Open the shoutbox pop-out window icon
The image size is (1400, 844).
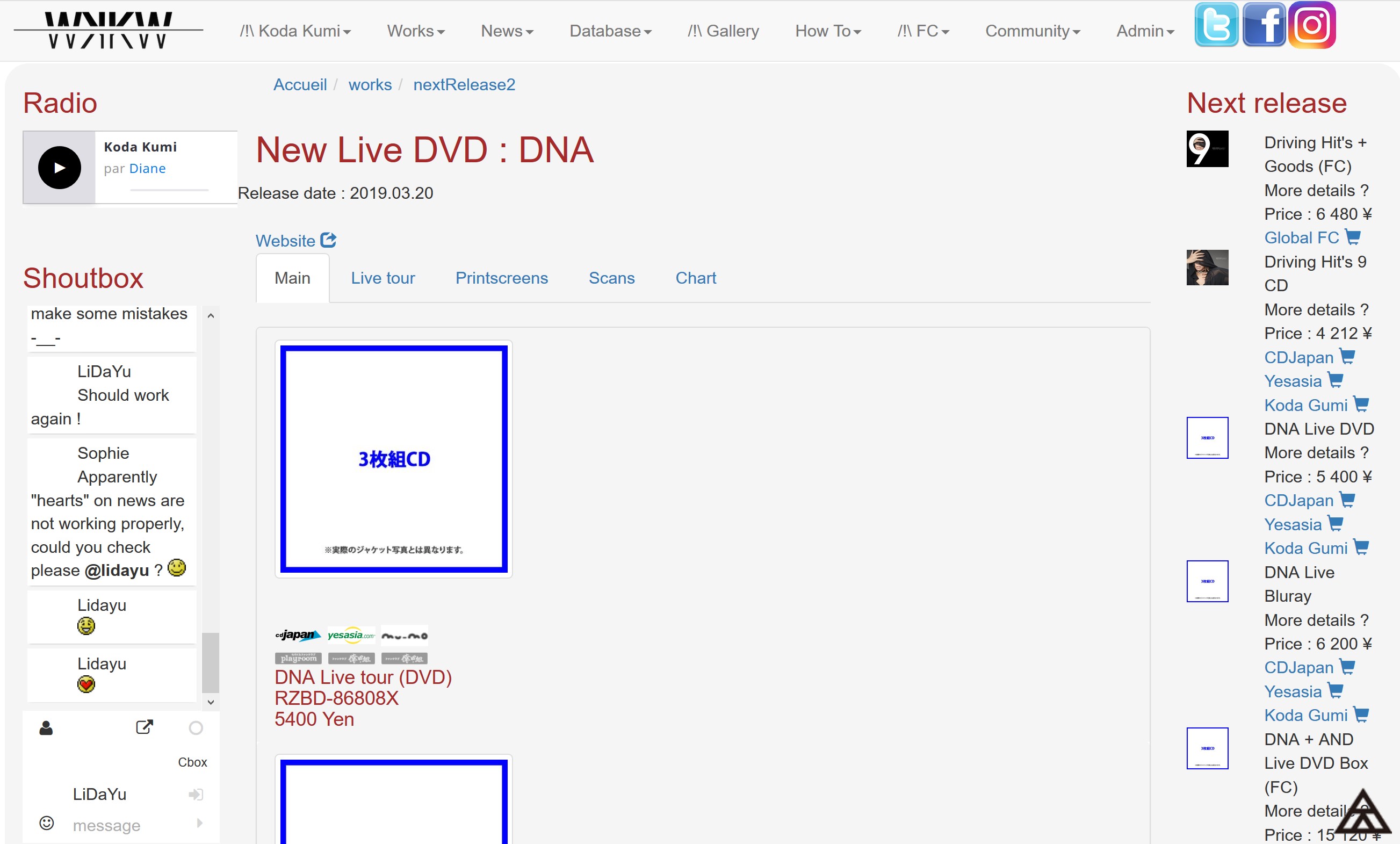coord(145,727)
